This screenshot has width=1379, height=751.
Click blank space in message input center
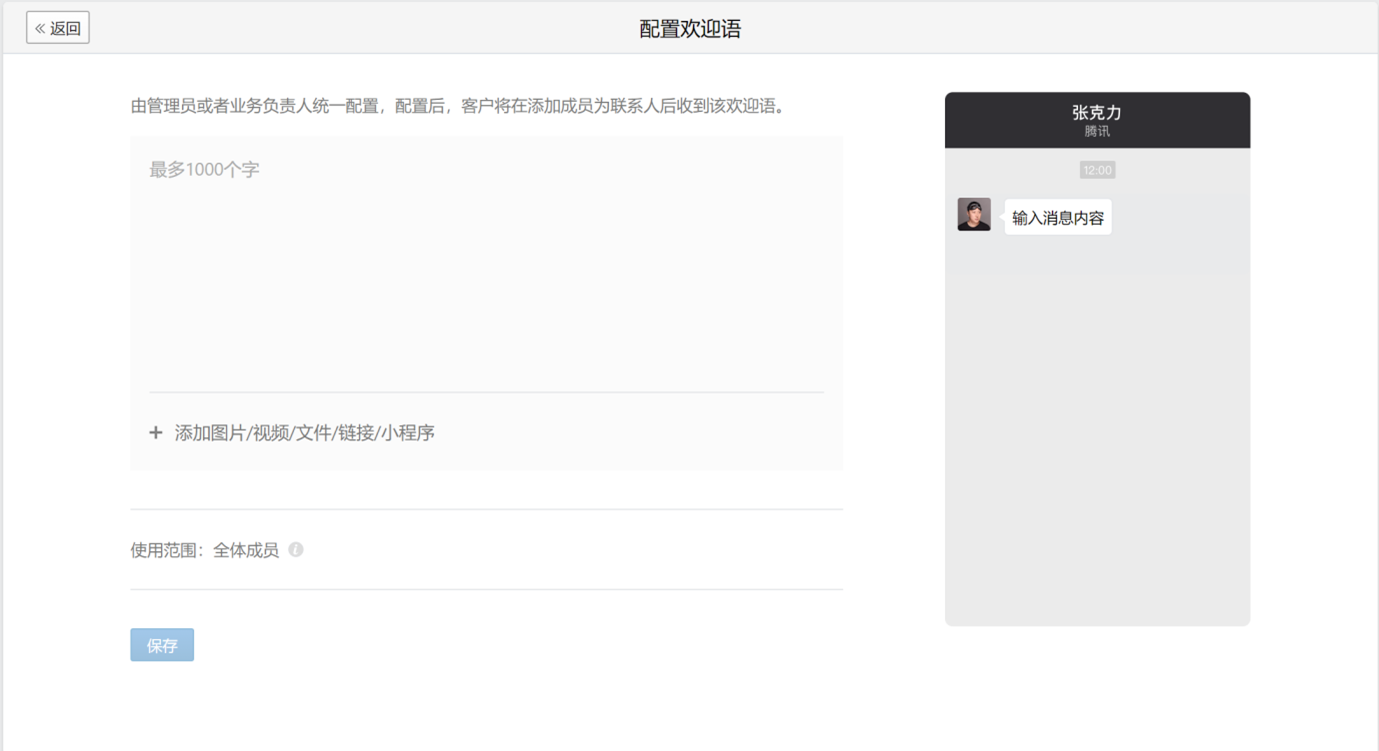pos(486,290)
